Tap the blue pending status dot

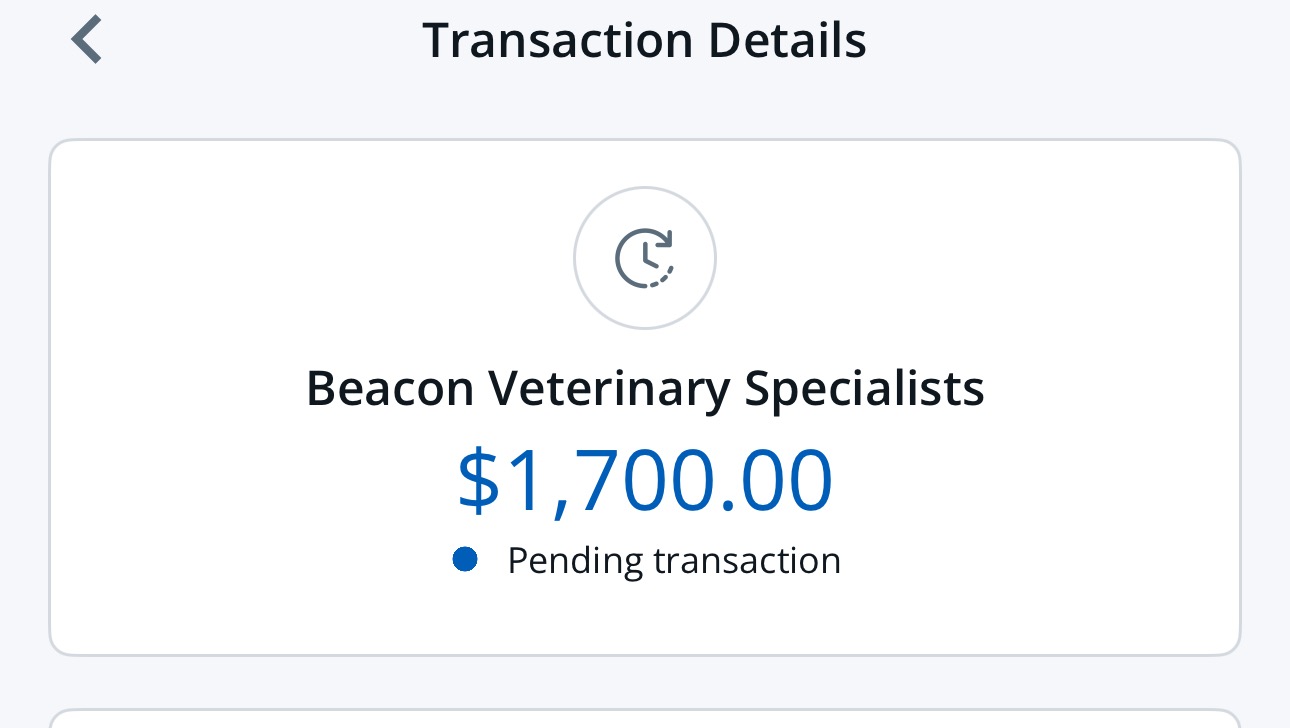pyautogui.click(x=464, y=560)
